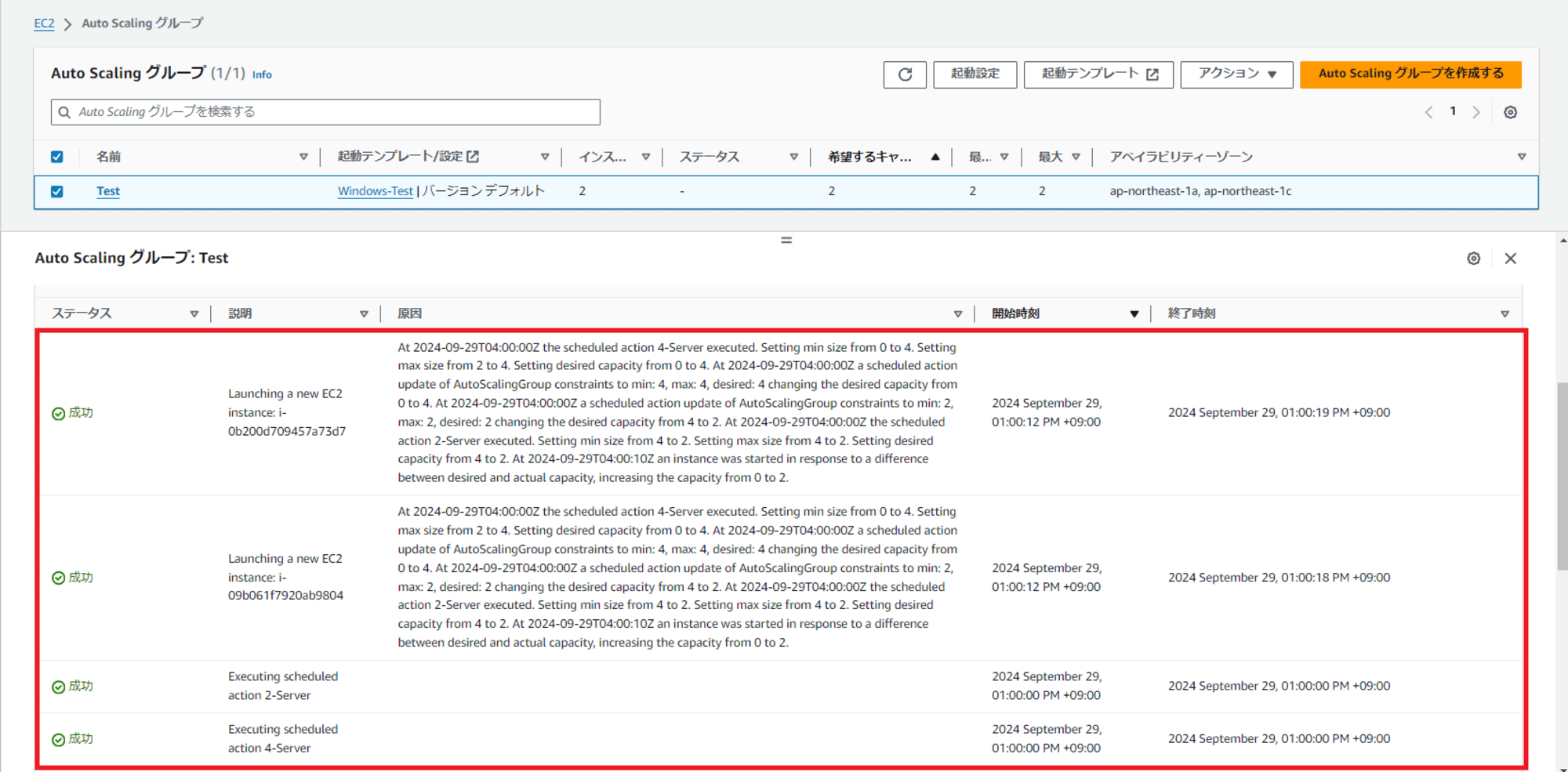Click 'バージョン デフォルト' text in Test row
This screenshot has height=772, width=1568.
tap(484, 191)
